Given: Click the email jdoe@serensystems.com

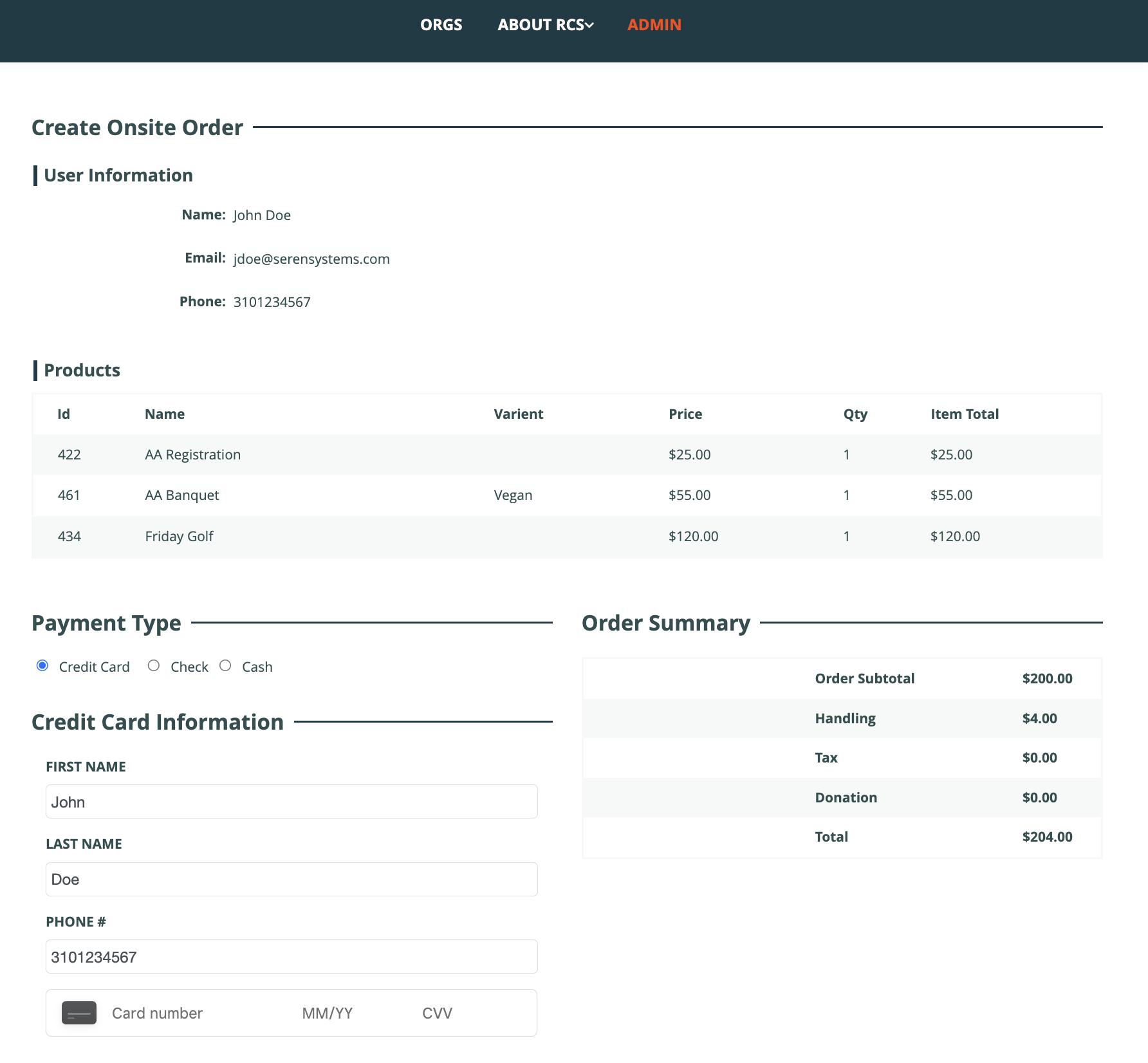Looking at the screenshot, I should 311,259.
